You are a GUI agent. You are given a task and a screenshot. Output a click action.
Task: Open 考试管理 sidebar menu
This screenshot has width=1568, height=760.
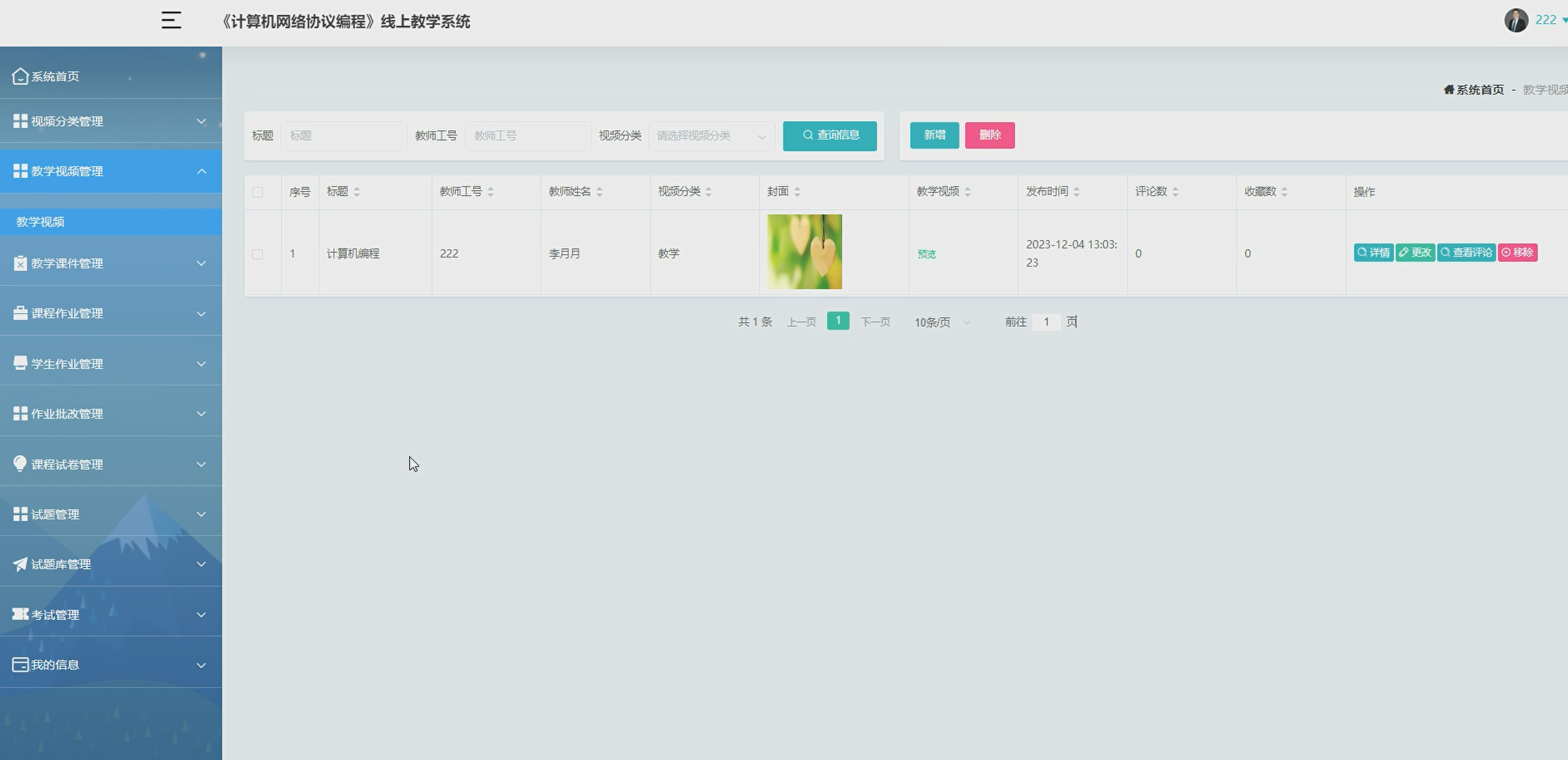[x=111, y=614]
